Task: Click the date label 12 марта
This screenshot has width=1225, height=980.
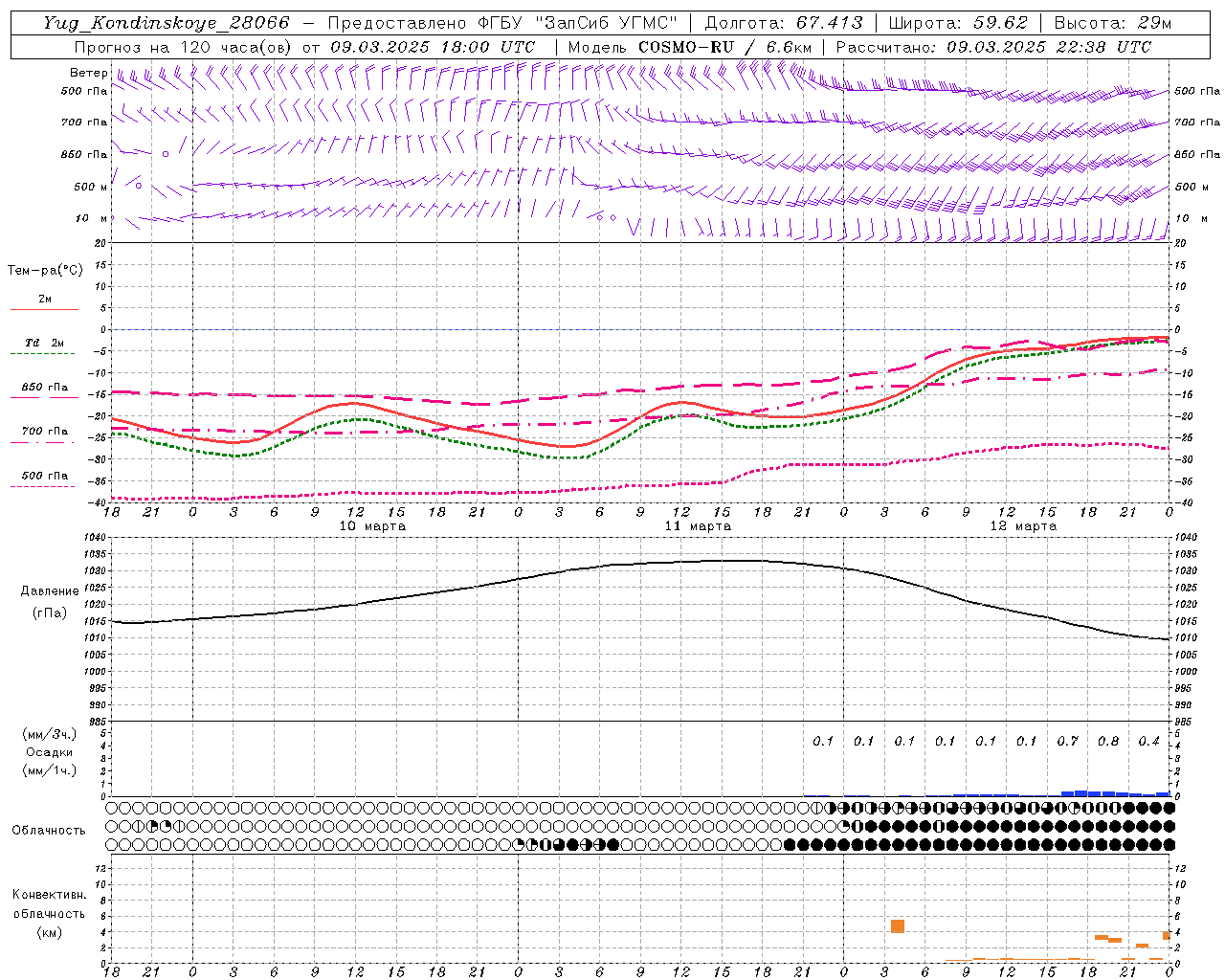Action: [1023, 526]
